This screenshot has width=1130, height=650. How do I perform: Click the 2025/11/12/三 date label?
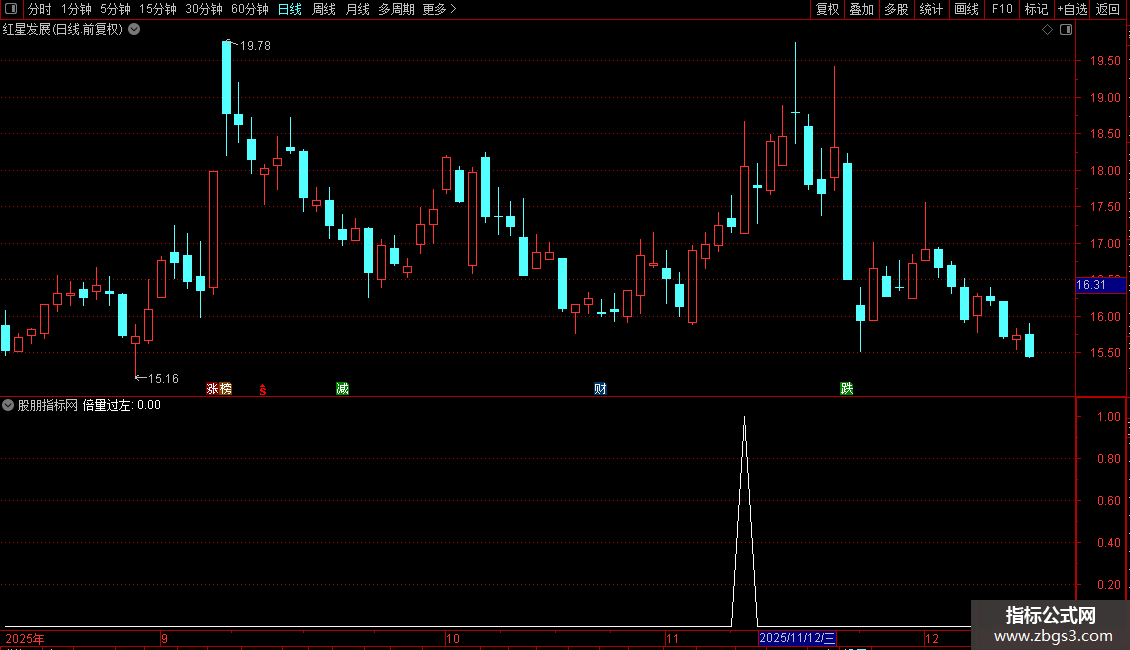pos(797,638)
